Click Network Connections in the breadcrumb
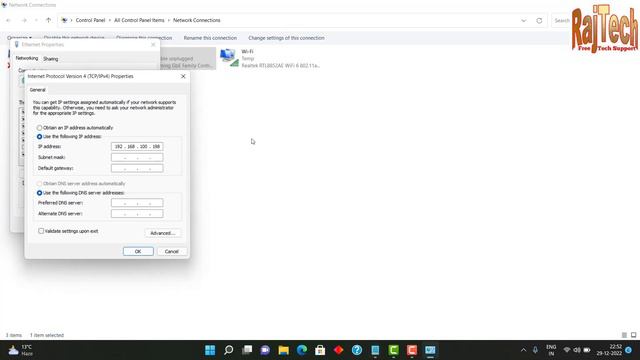 197,20
